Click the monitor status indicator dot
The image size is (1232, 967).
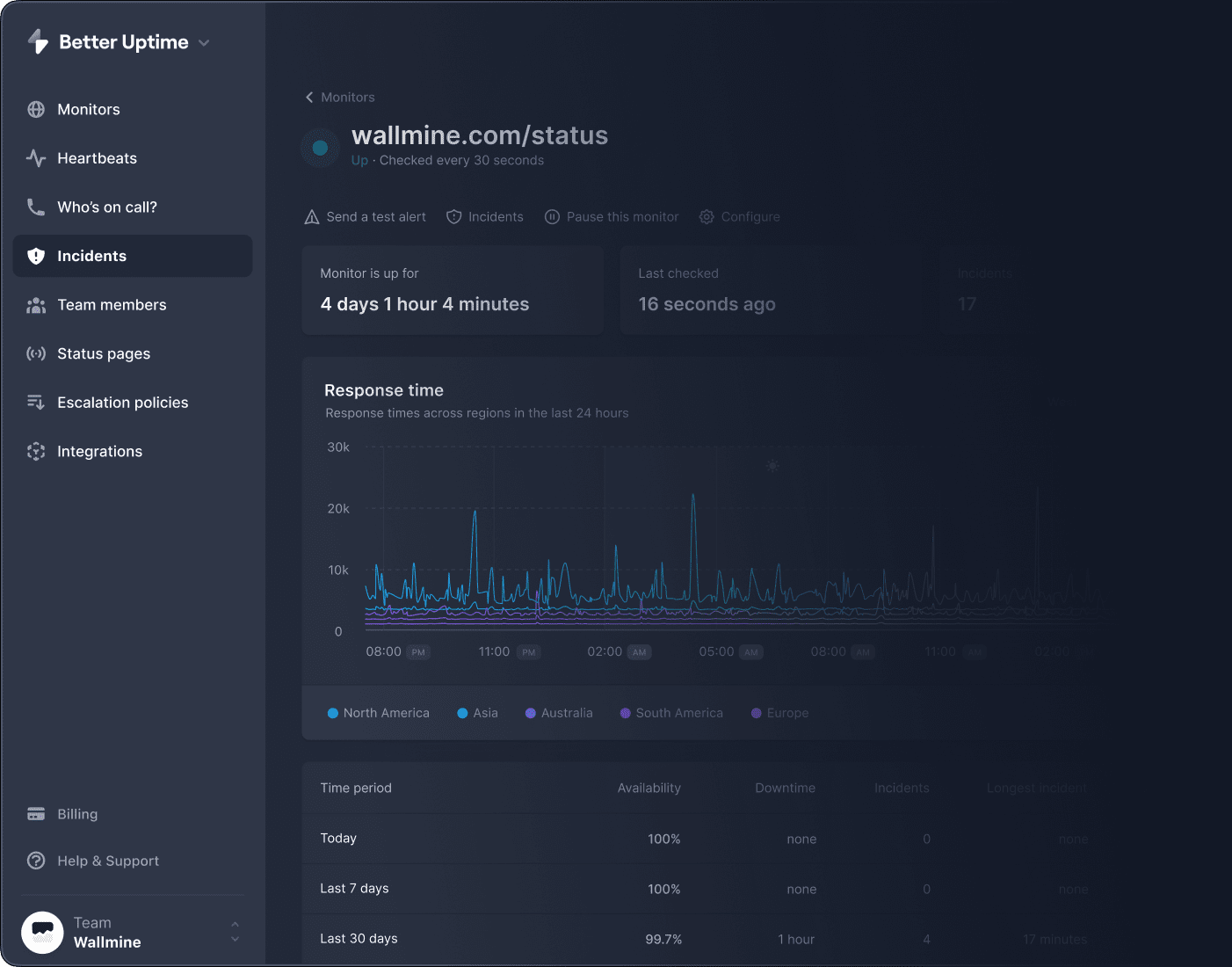pyautogui.click(x=321, y=148)
